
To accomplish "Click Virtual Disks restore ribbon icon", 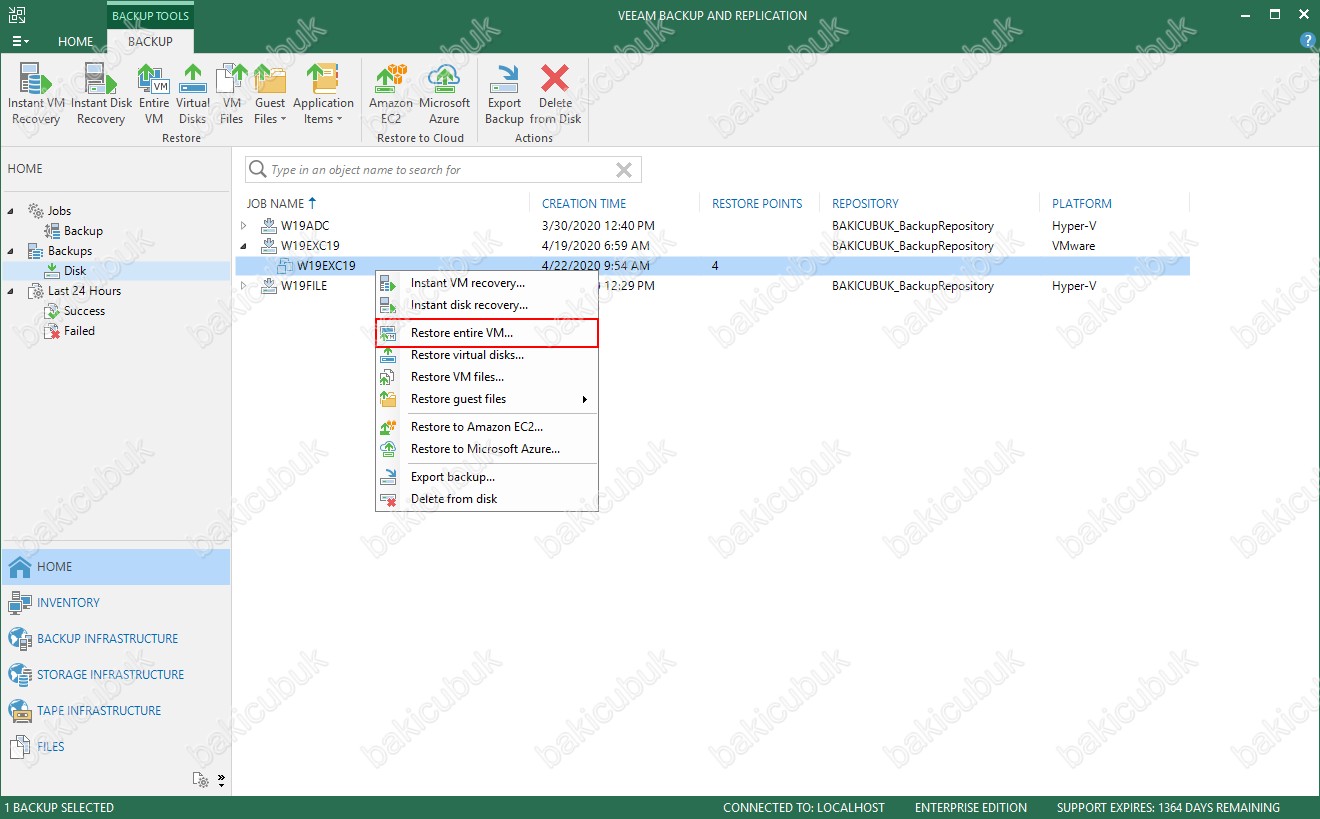I will [192, 94].
